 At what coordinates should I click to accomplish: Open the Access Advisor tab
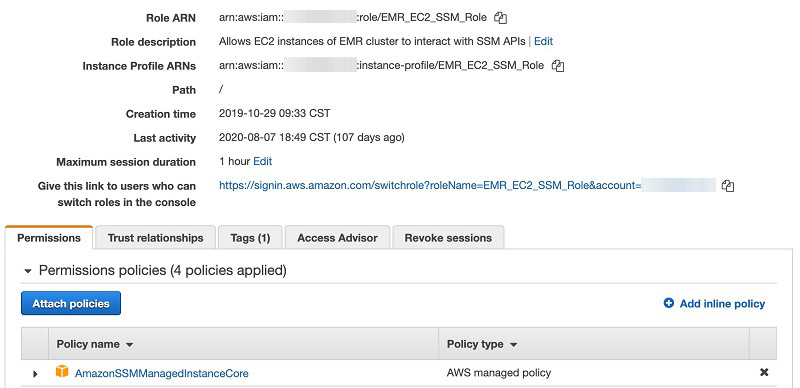pos(337,237)
